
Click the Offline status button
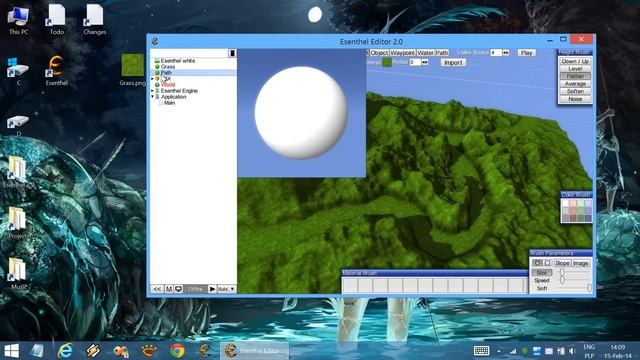pos(195,289)
